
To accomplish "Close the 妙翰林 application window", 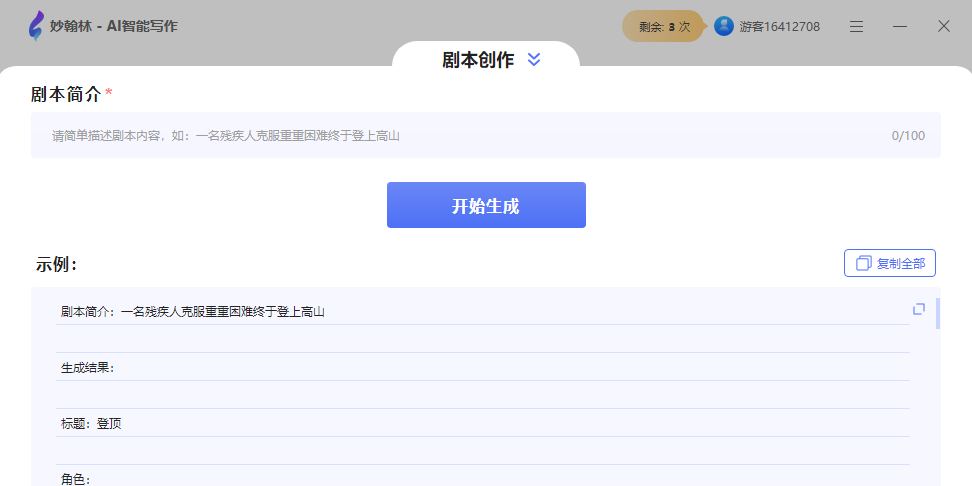I will [x=943, y=27].
